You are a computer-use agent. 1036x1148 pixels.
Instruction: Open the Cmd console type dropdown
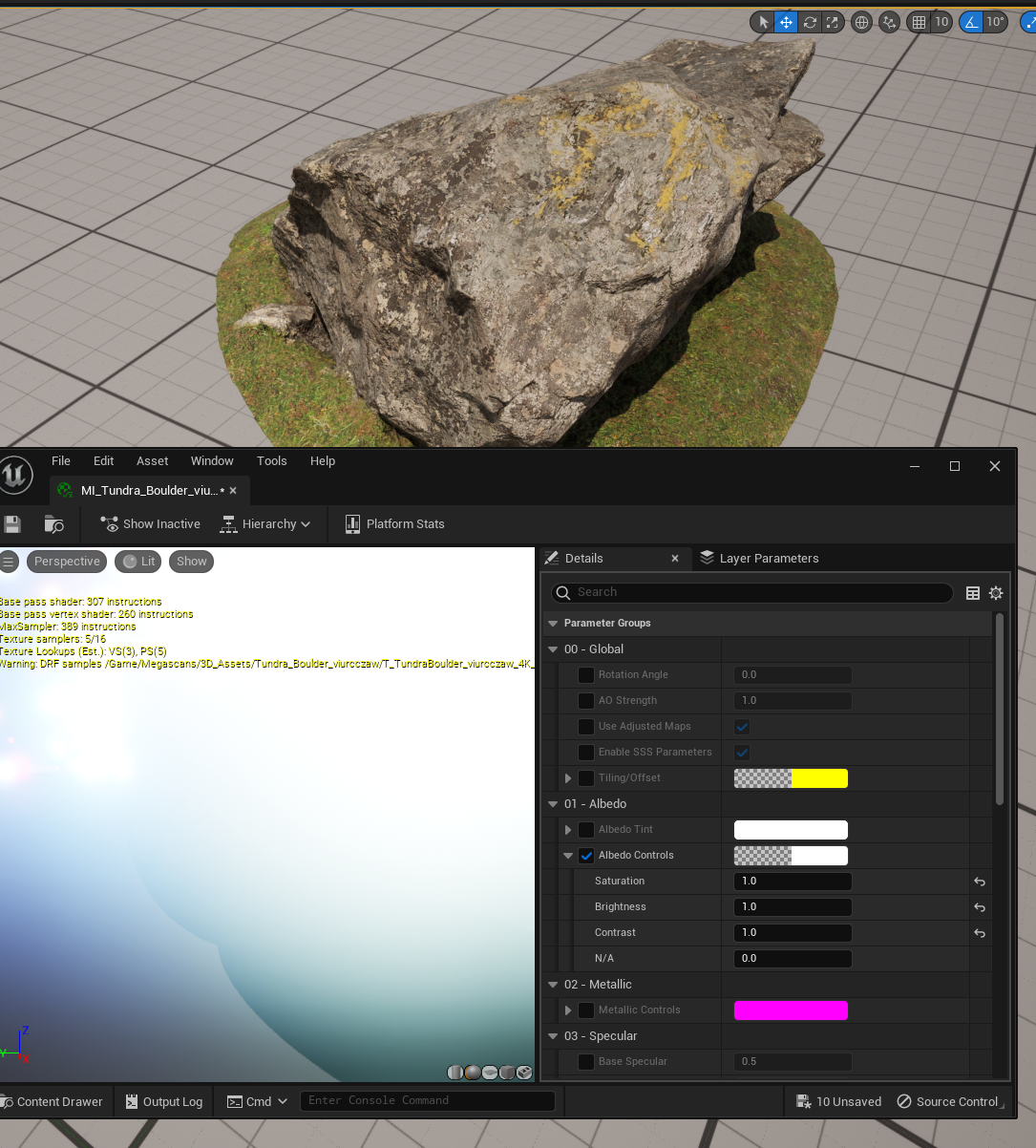coord(257,1101)
